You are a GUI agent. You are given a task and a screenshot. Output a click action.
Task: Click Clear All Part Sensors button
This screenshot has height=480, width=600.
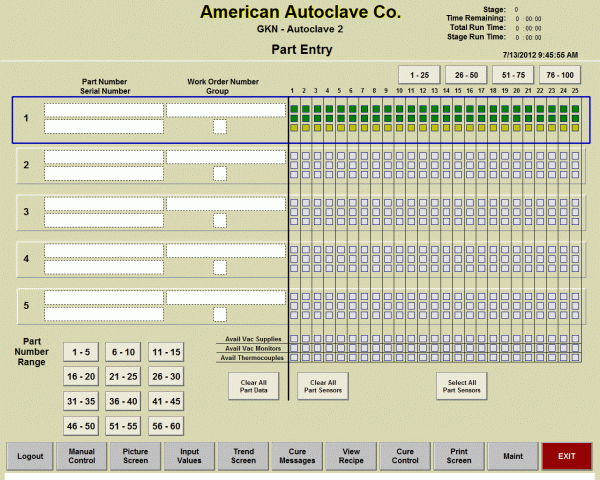tap(323, 386)
